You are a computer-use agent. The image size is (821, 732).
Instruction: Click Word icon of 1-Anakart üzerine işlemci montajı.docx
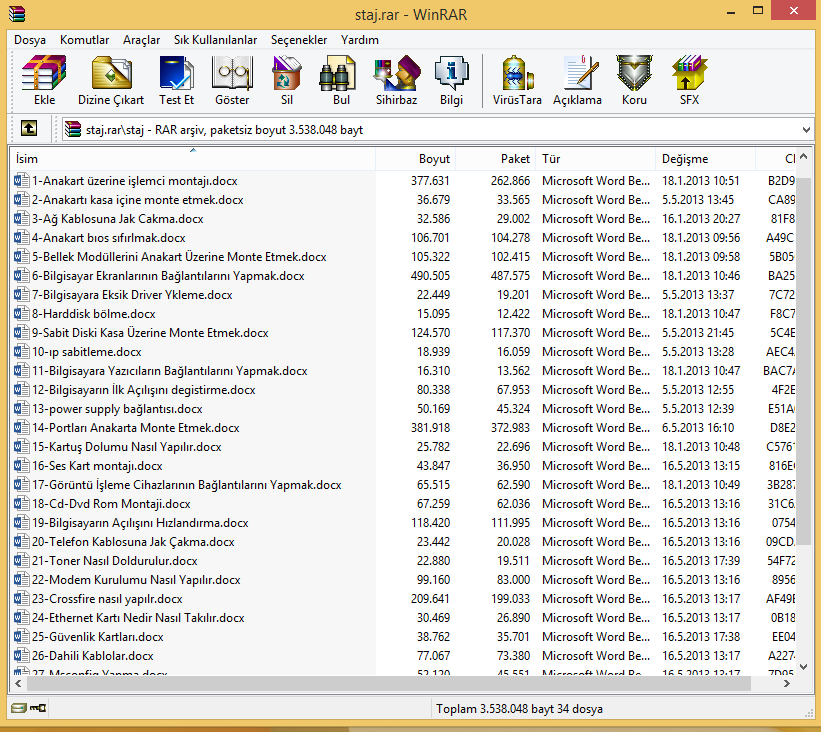click(21, 181)
